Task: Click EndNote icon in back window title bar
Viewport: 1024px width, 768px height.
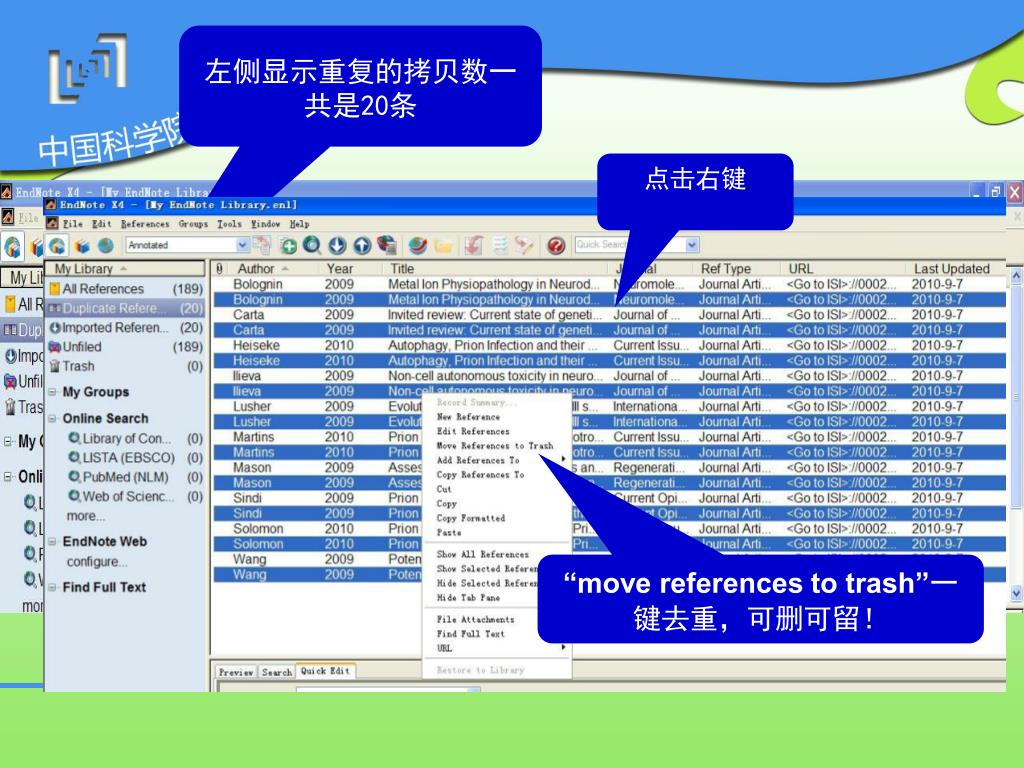Action: coord(7,191)
